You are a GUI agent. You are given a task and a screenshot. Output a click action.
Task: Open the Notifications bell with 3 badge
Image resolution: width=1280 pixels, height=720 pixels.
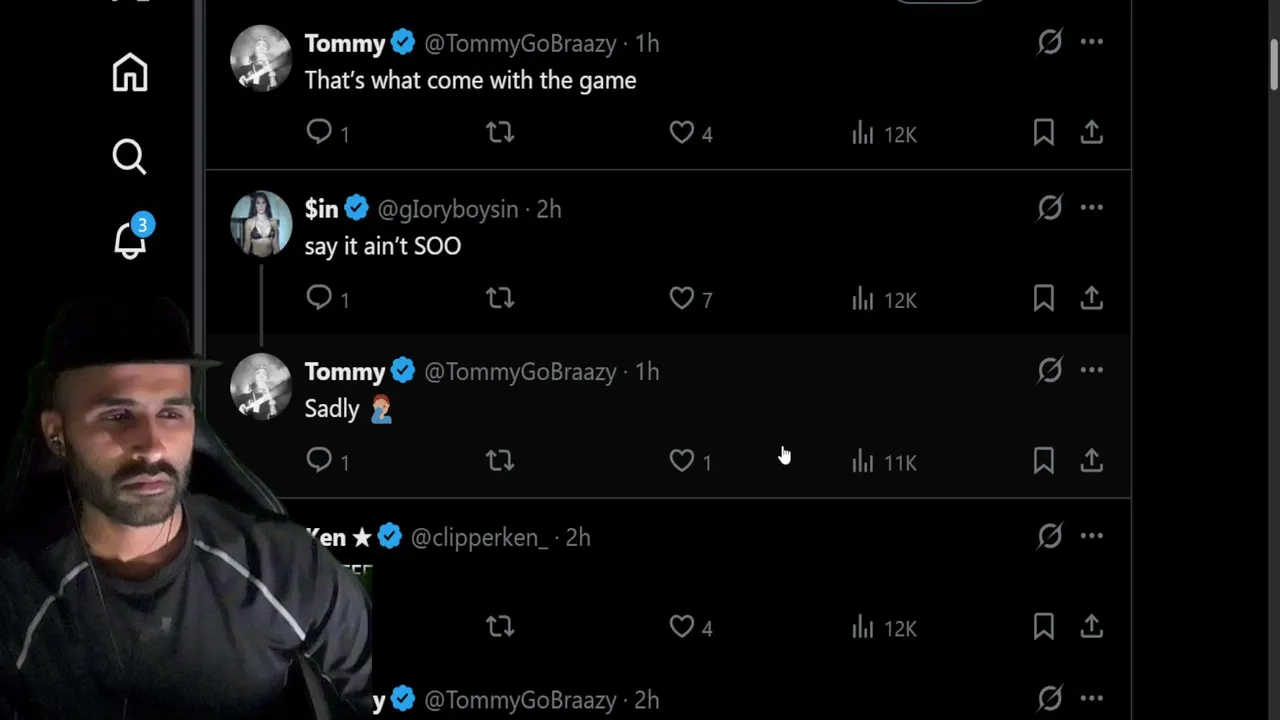click(x=130, y=240)
